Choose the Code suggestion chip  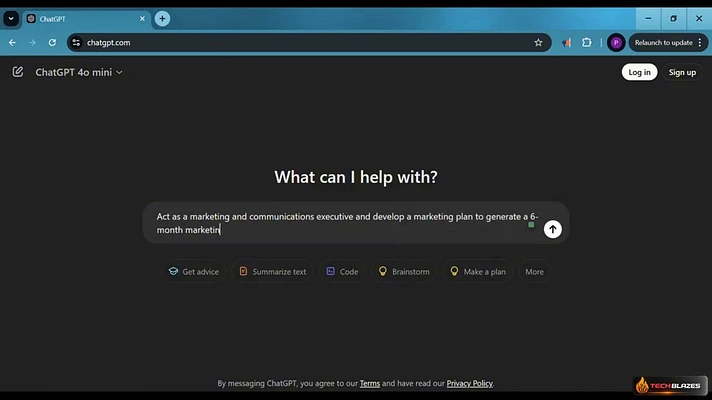(342, 272)
